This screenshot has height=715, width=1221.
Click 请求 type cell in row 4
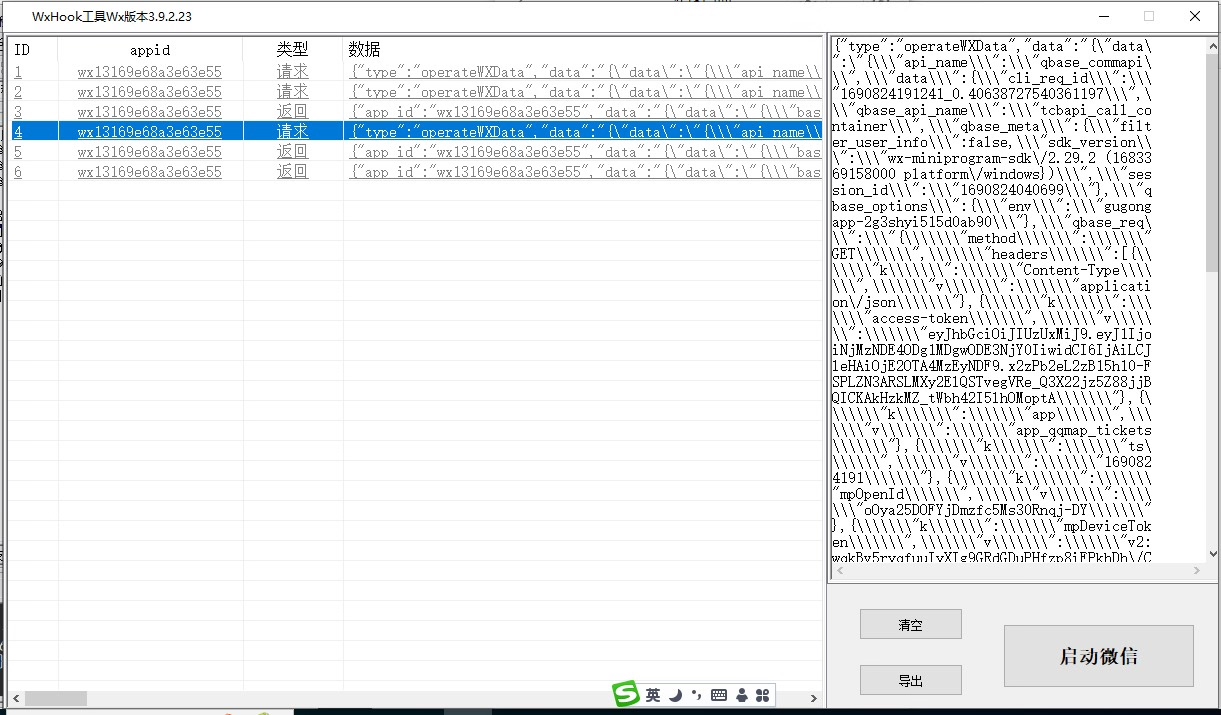(x=293, y=131)
